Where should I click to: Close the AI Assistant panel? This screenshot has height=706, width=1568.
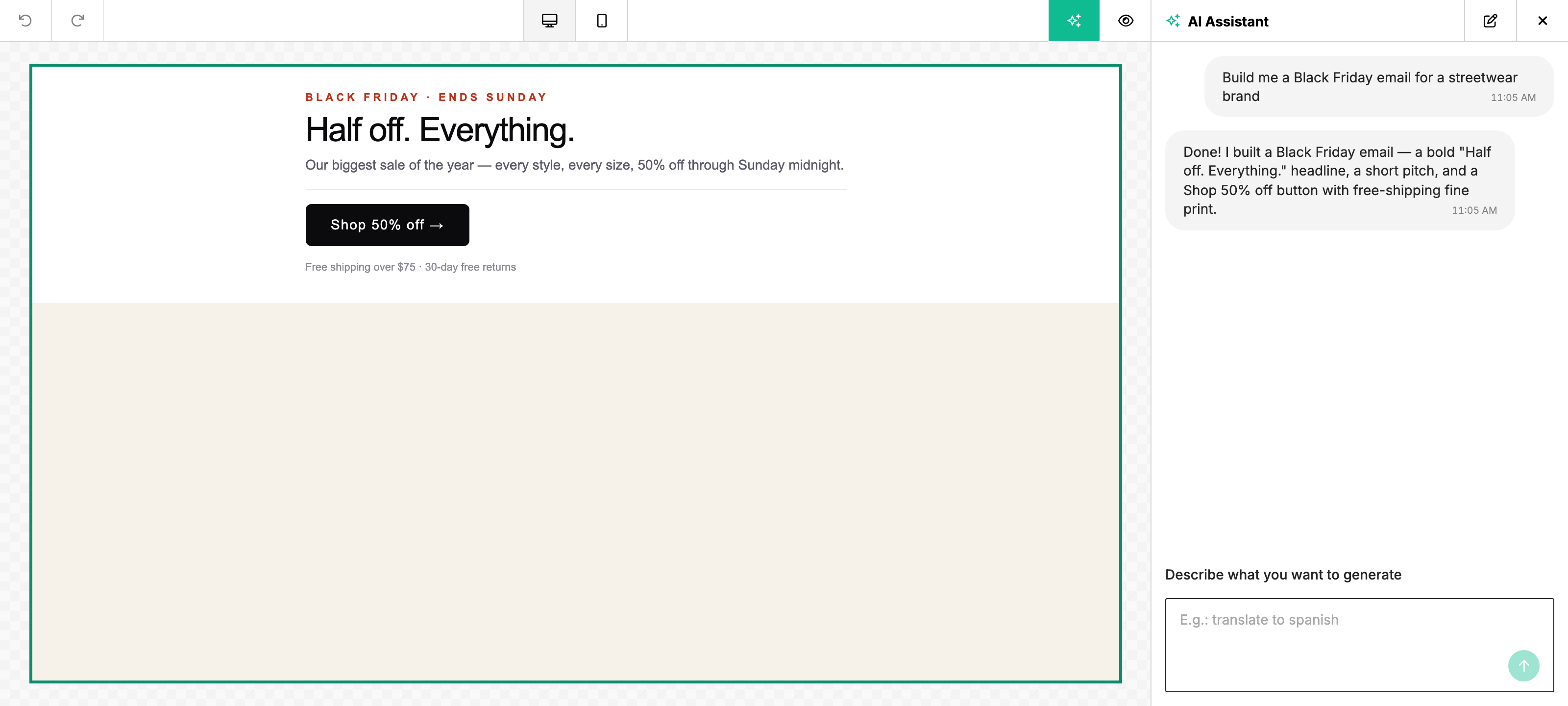(1543, 21)
